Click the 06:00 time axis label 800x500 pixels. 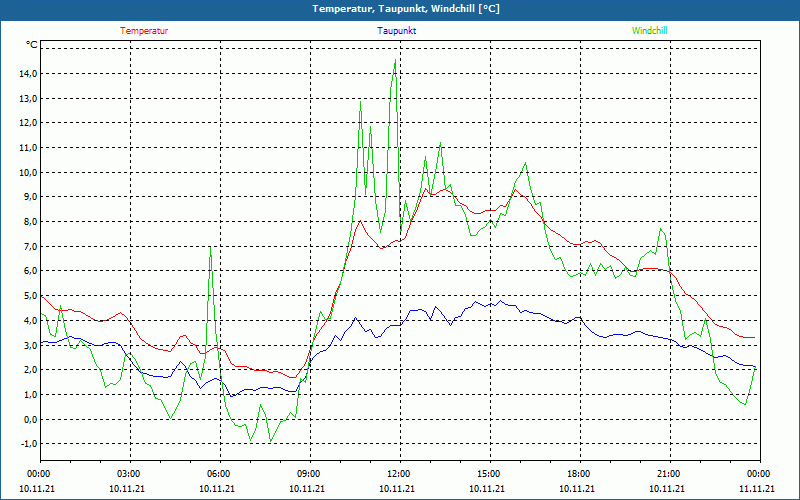tap(218, 474)
